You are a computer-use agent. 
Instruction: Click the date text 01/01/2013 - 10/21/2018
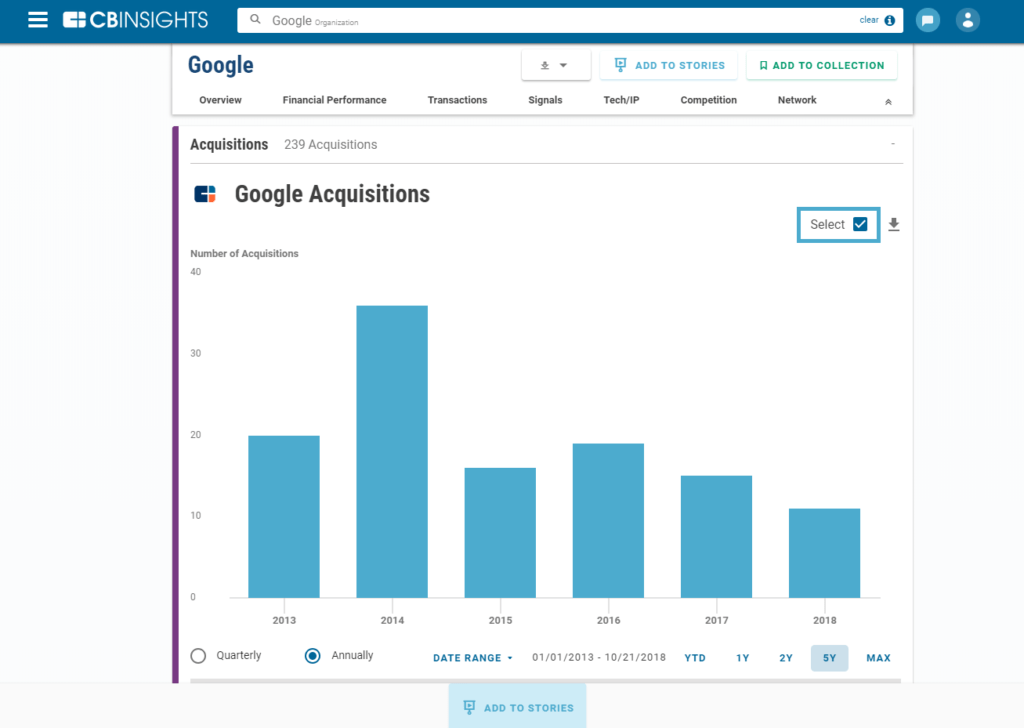click(x=599, y=657)
